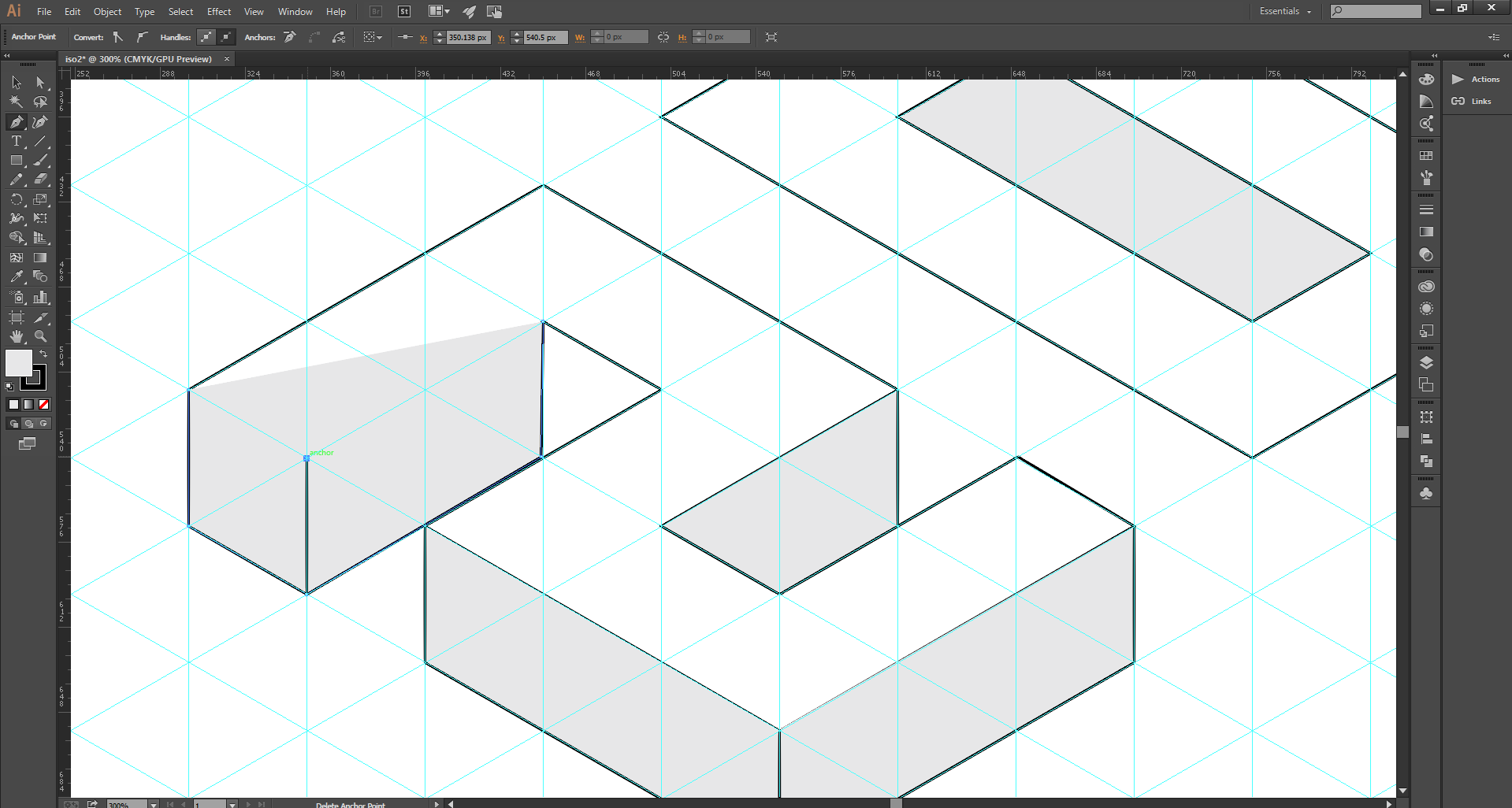Select the Hand tool
The width and height of the screenshot is (1512, 808).
(17, 336)
